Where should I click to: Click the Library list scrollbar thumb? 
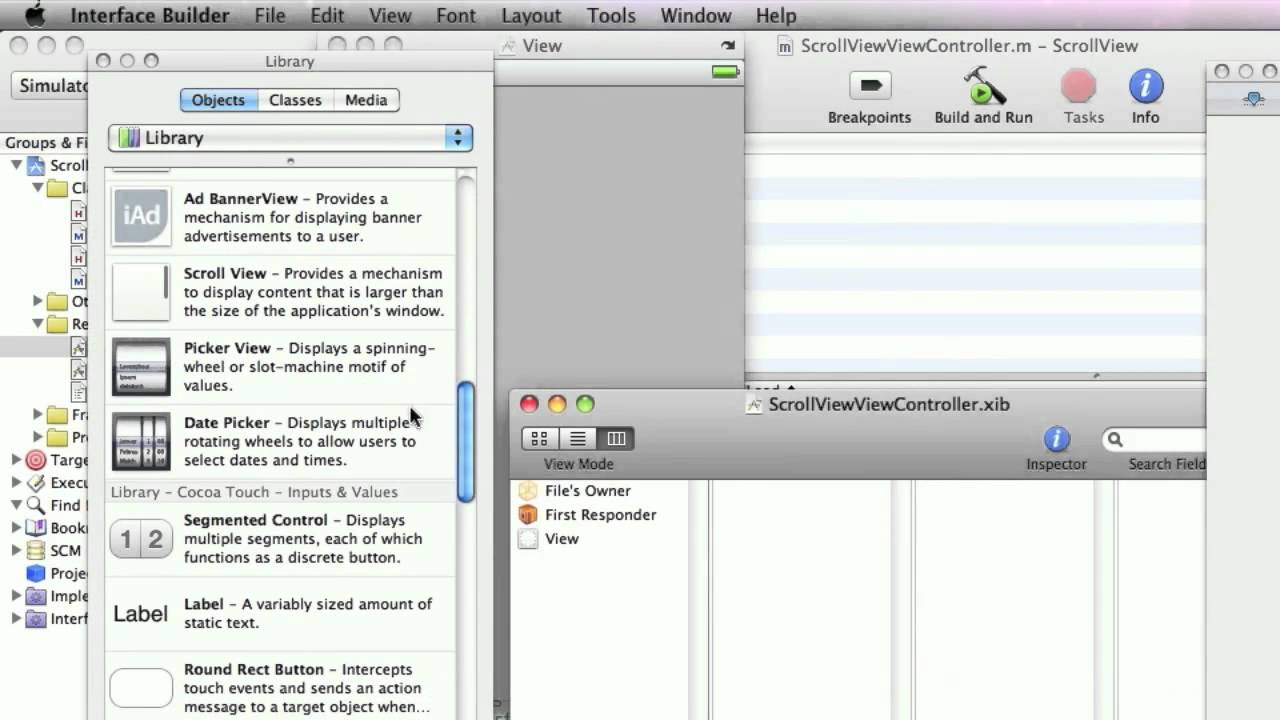click(466, 442)
